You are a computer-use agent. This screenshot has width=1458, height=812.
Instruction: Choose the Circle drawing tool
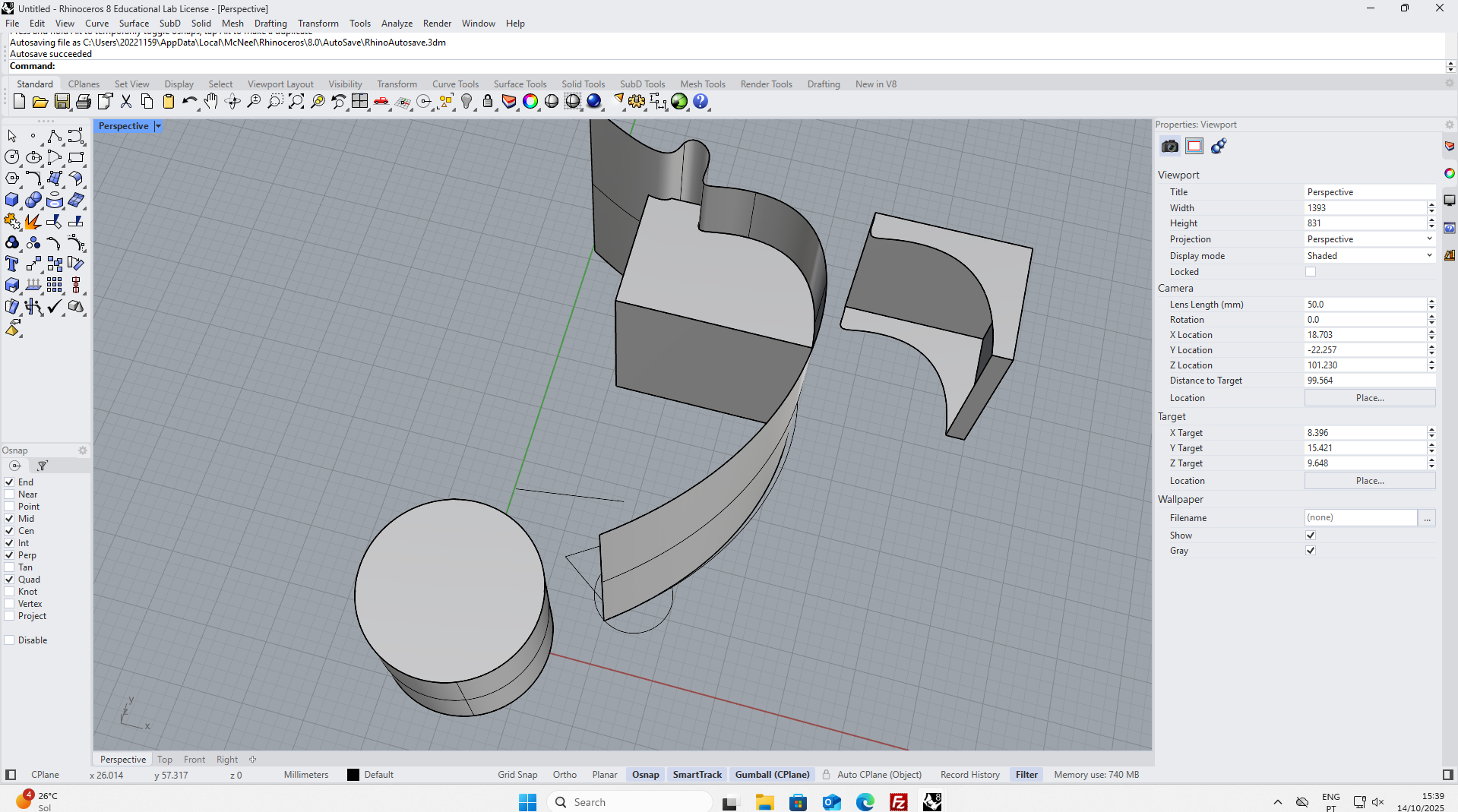[x=12, y=157]
